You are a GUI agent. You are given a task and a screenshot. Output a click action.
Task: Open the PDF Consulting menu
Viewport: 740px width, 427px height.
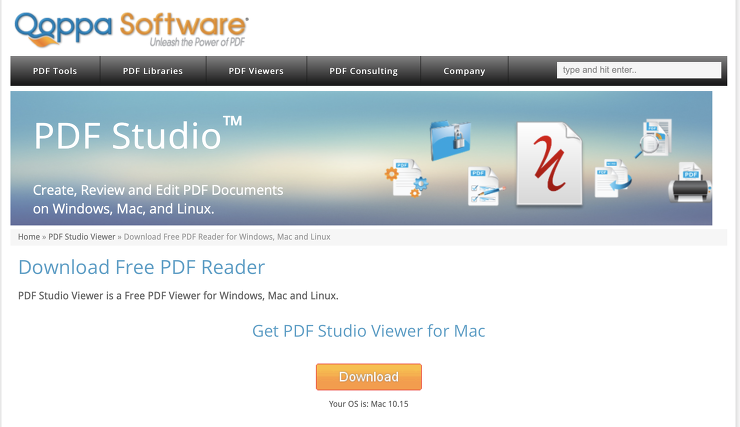coord(363,71)
